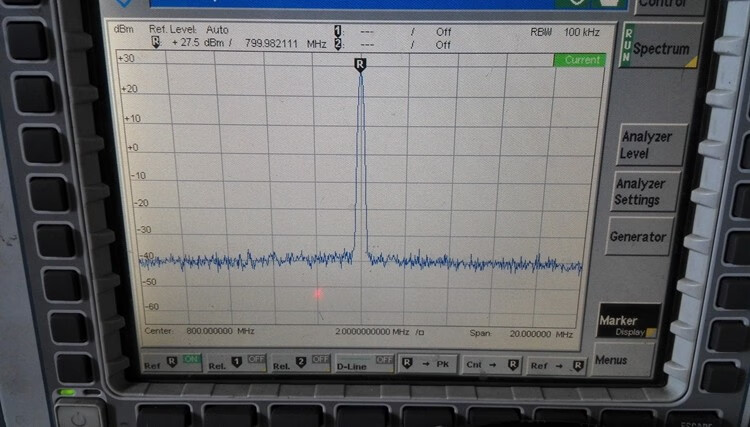Enable the D-Line display line

click(x=363, y=364)
